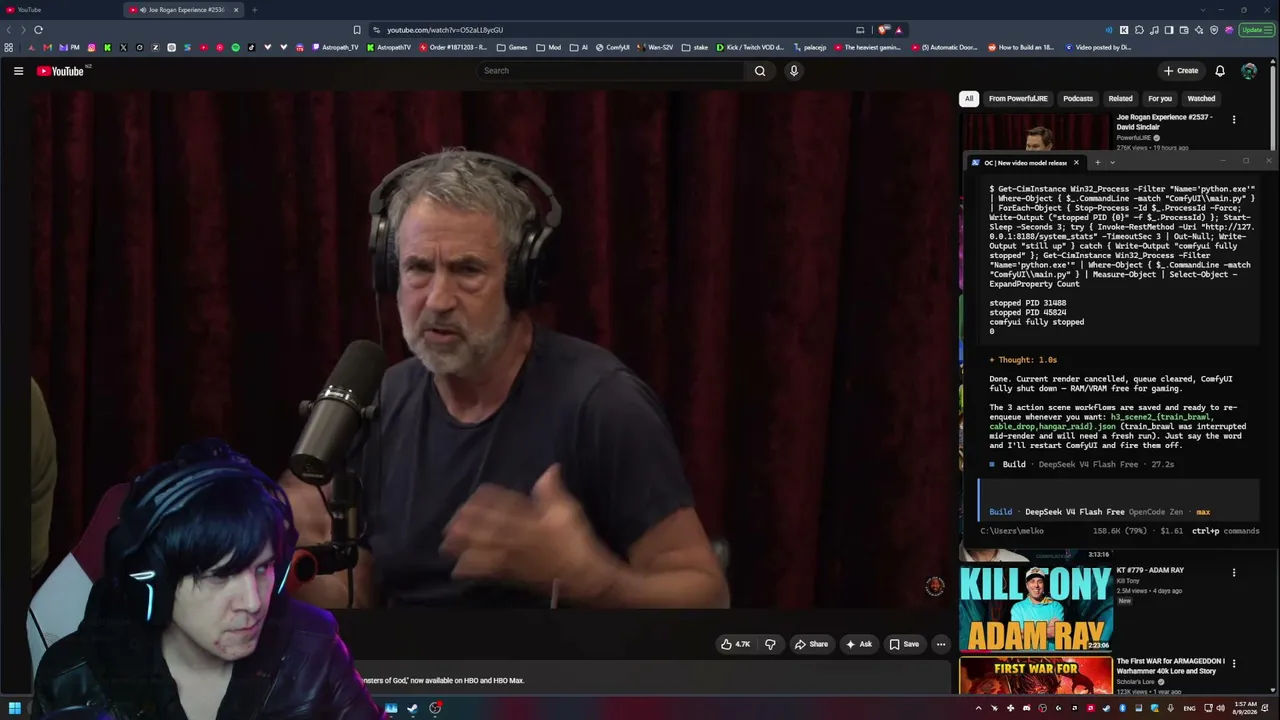Open the YouTube account avatar menu
Image resolution: width=1280 pixels, height=720 pixels.
tap(1249, 71)
